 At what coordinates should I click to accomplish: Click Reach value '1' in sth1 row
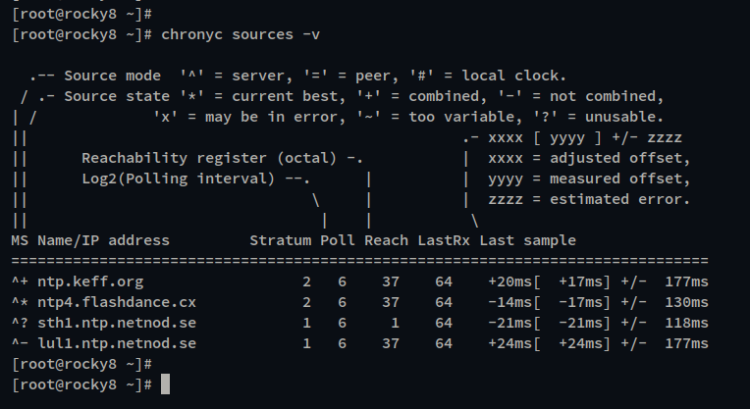point(395,323)
